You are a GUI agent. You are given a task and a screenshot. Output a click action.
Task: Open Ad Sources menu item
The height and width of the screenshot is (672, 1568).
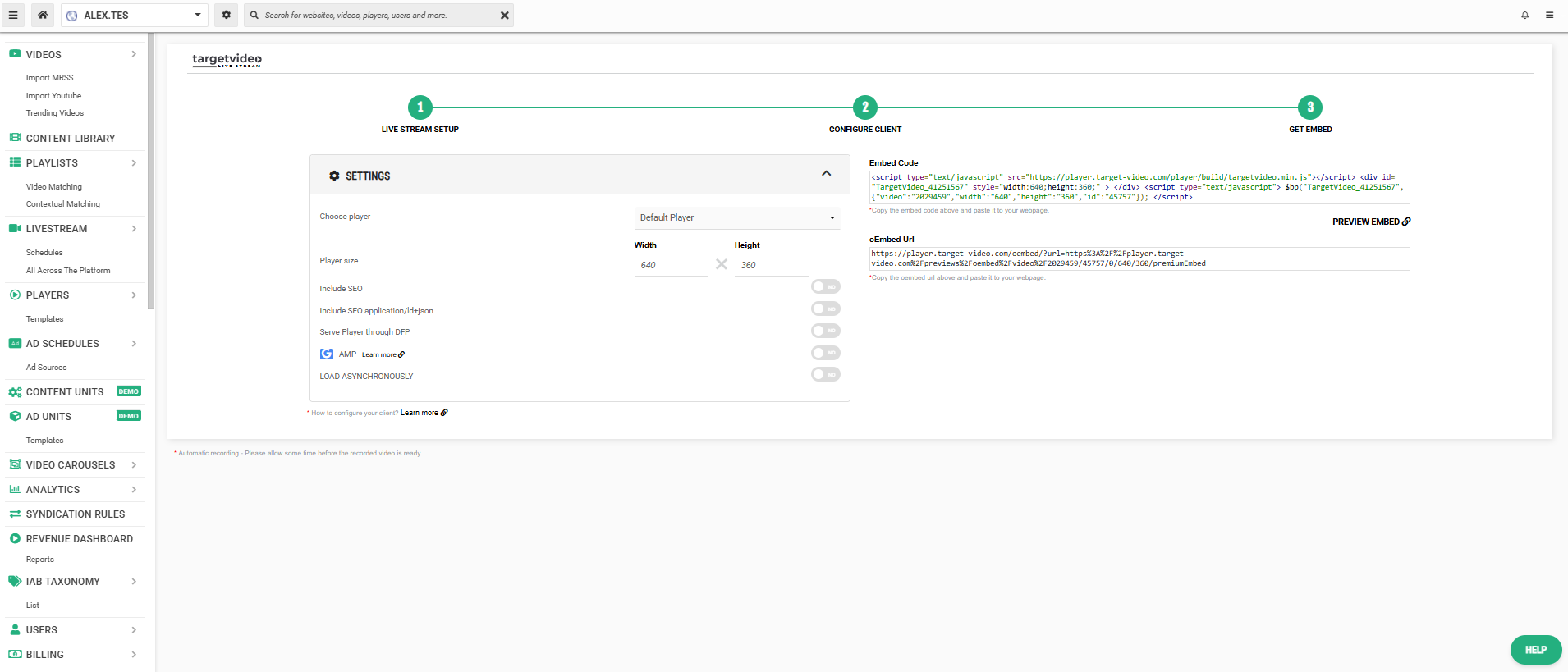(x=46, y=368)
